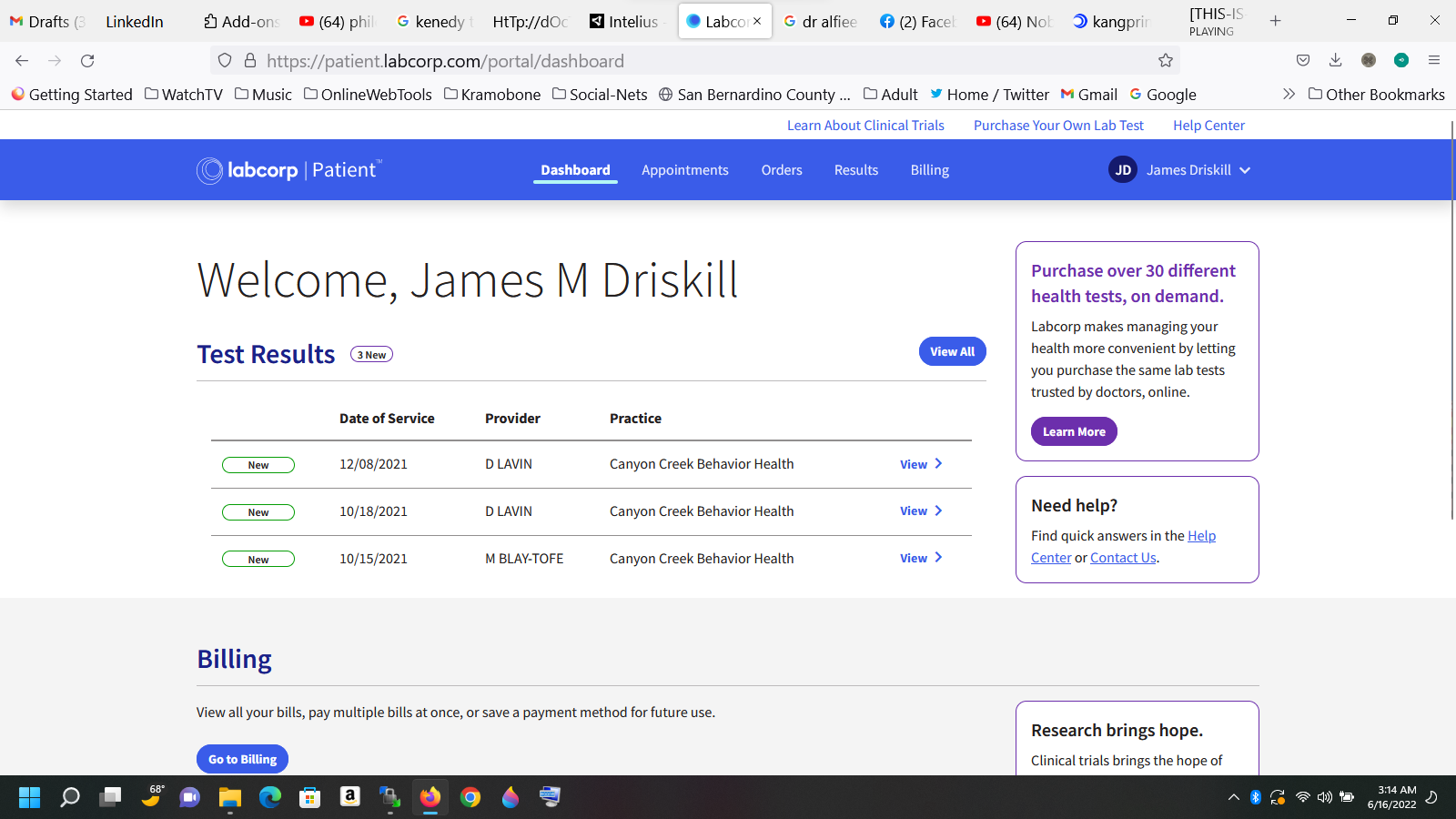Viewport: 1456px width, 819px height.
Task: Launch Microsoft Edge from taskbar
Action: pos(270,797)
